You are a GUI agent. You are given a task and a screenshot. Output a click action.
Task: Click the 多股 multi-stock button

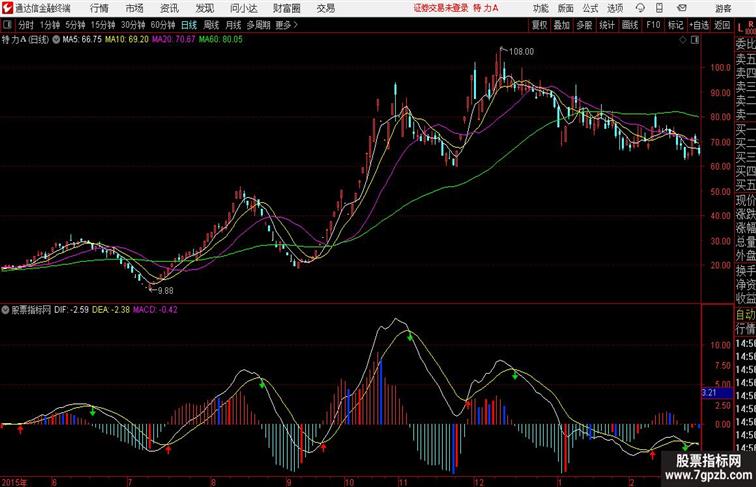point(584,25)
